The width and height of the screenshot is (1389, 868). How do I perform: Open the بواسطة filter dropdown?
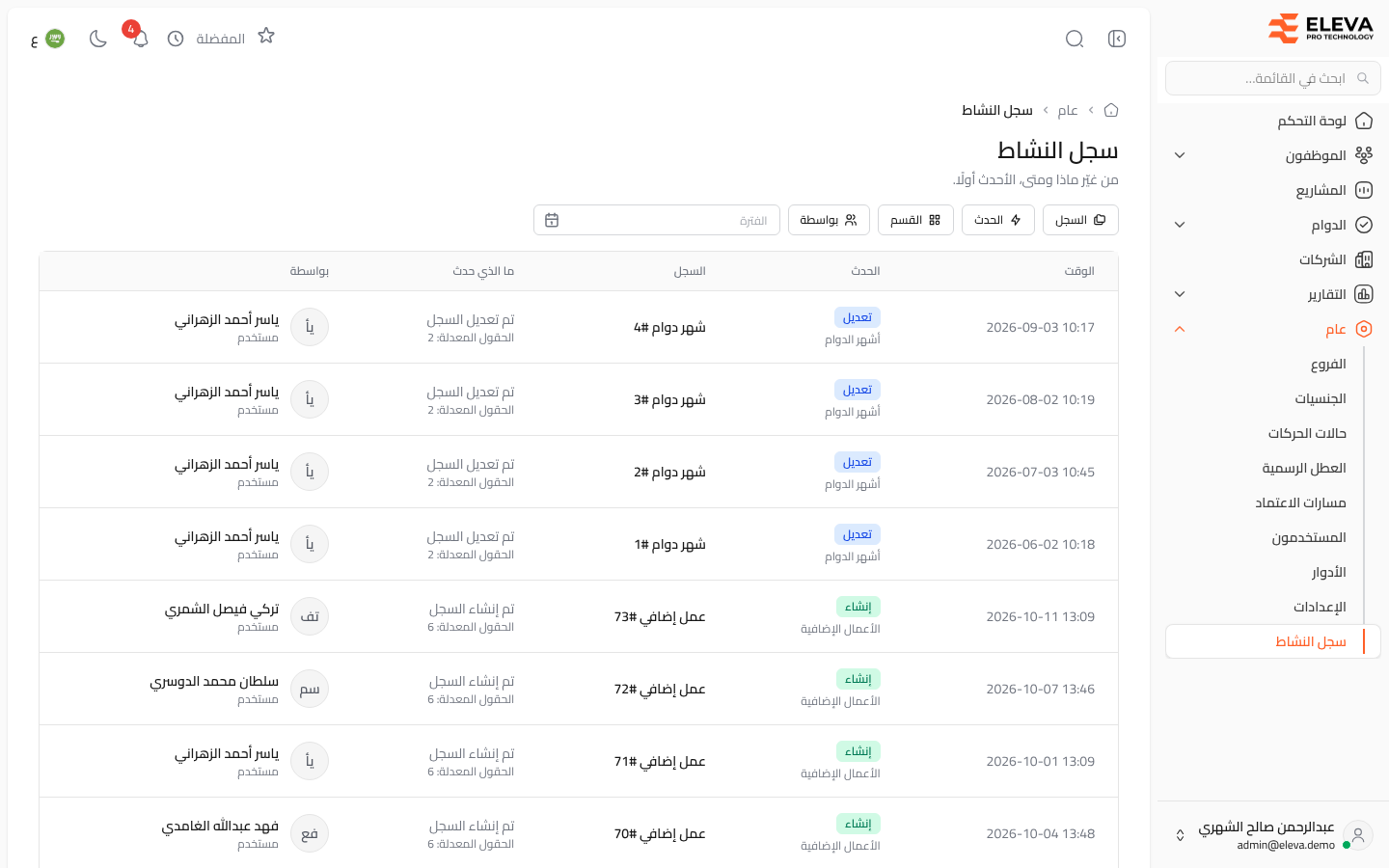click(829, 220)
